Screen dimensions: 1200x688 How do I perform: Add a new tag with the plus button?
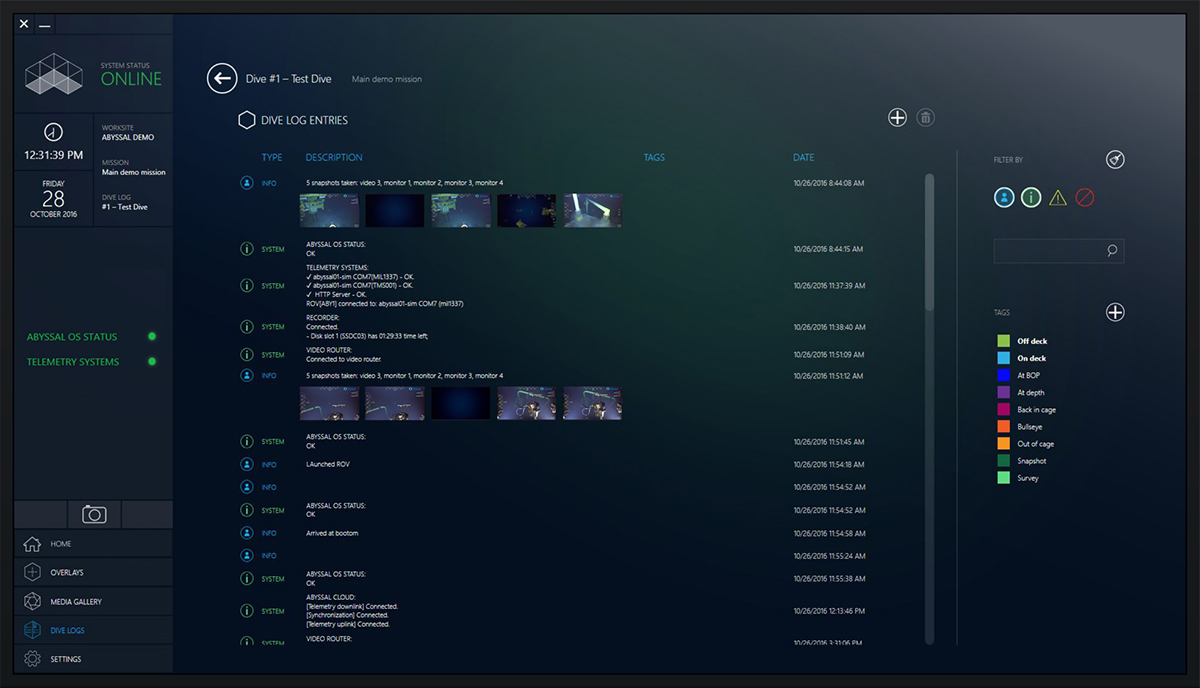(x=1115, y=312)
